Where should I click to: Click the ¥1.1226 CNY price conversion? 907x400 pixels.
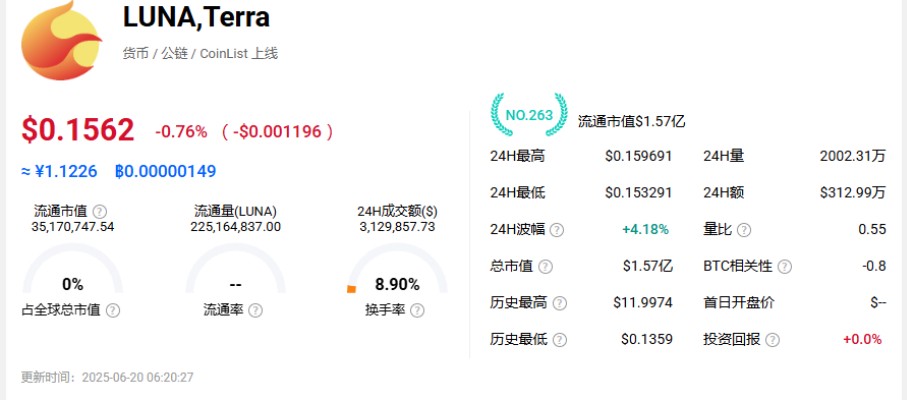click(60, 171)
